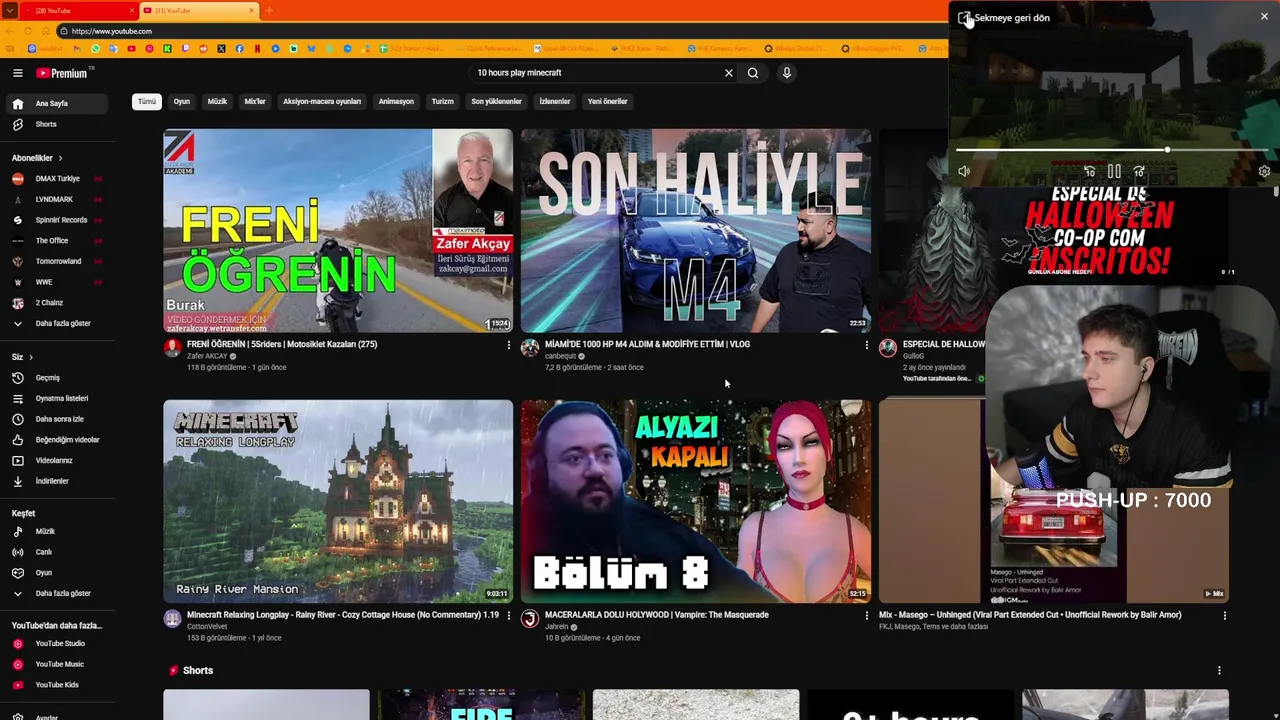Viewport: 1280px width, 720px height.
Task: Open the Facebook bookmark icon
Action: point(239,48)
